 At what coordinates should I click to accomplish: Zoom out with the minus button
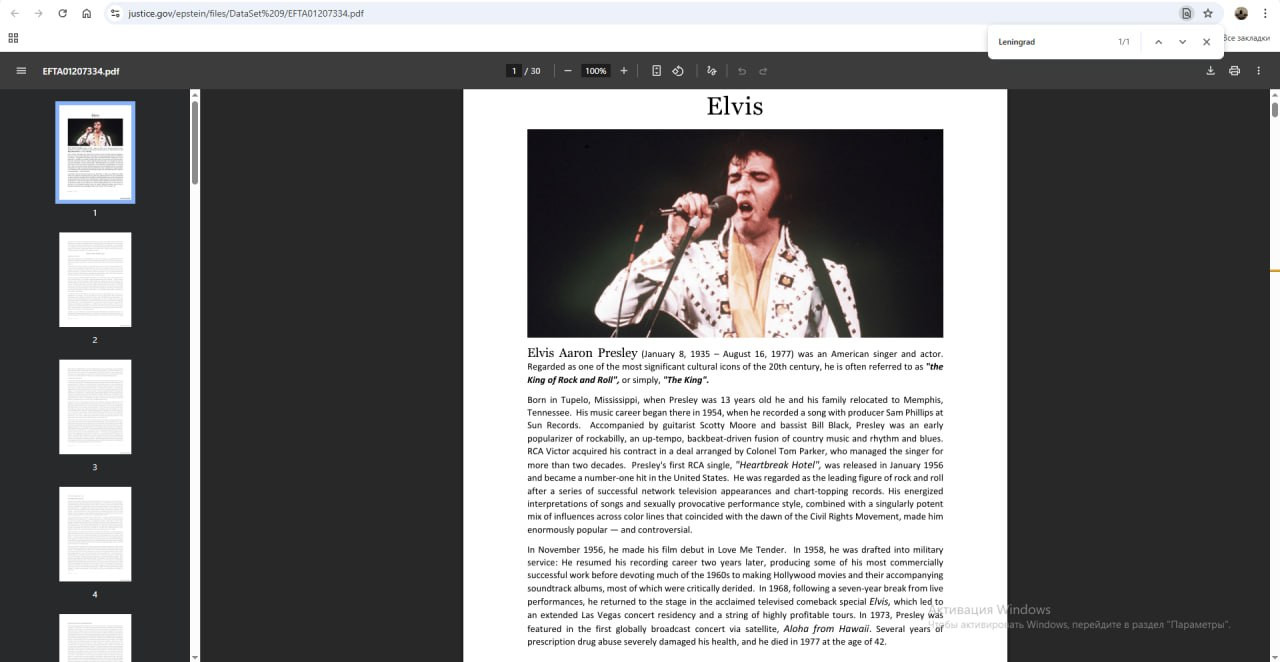(x=568, y=71)
